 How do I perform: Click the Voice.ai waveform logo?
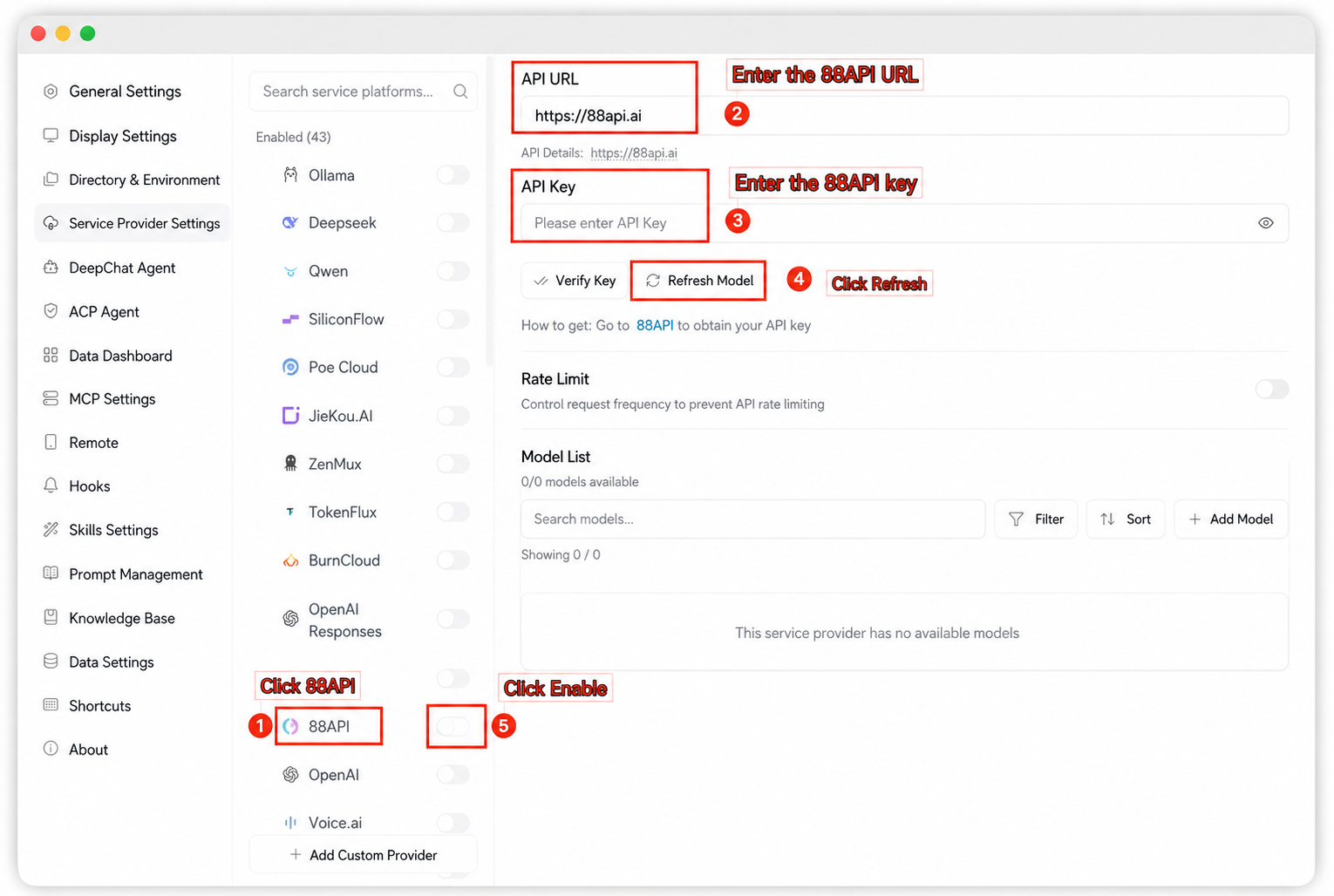click(x=290, y=823)
